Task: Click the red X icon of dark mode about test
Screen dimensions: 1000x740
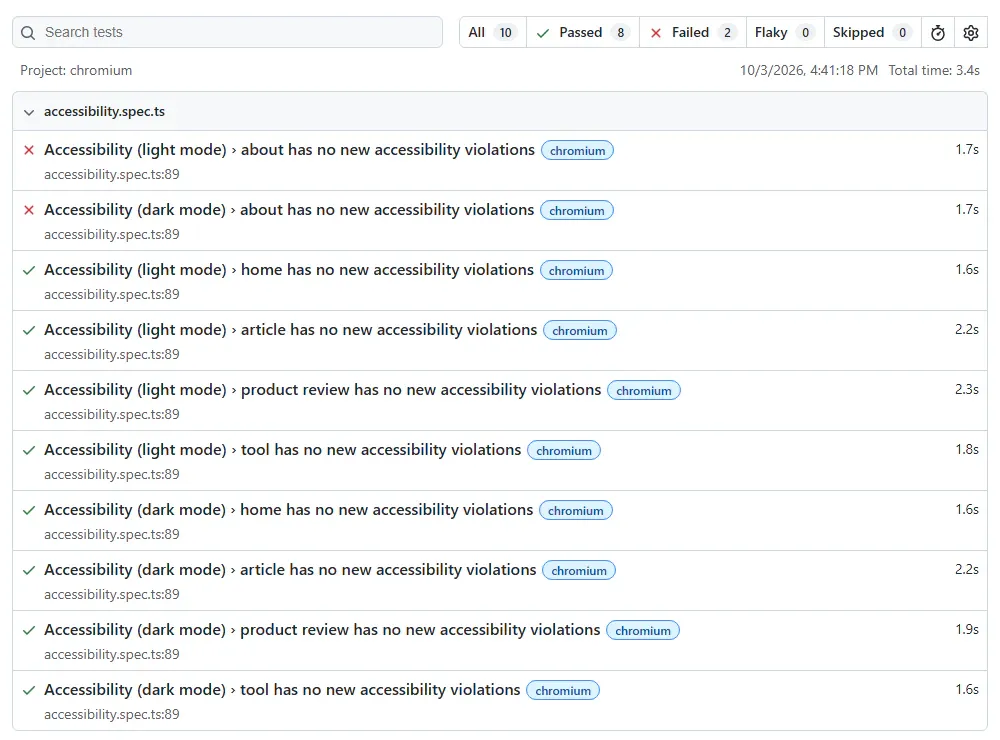Action: pyautogui.click(x=29, y=210)
